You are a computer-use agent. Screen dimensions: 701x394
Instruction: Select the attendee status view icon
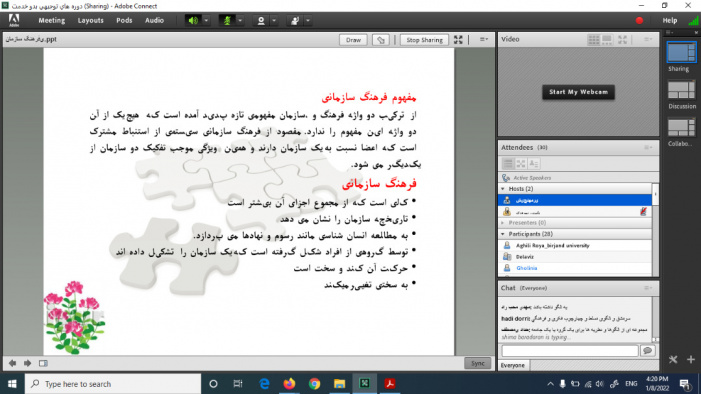pyautogui.click(x=534, y=164)
